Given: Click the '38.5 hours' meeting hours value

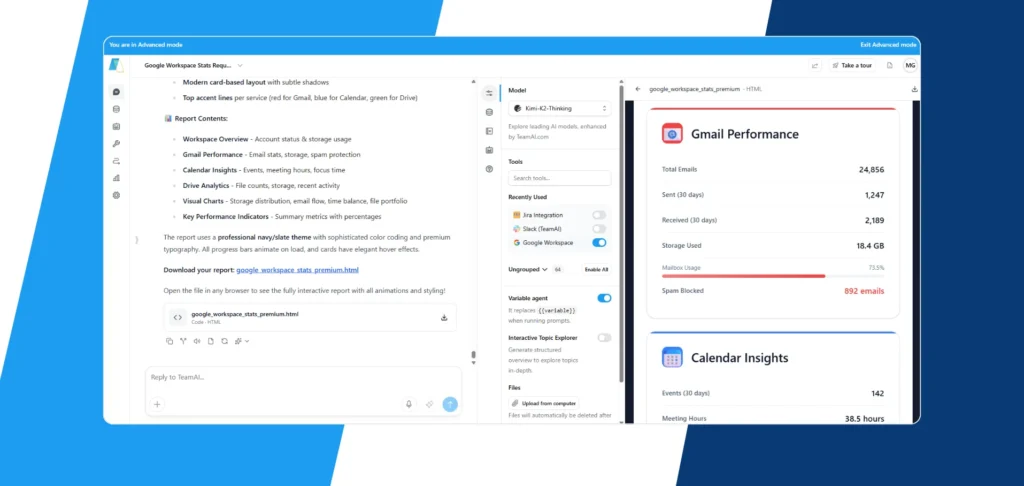Looking at the screenshot, I should tap(865, 419).
